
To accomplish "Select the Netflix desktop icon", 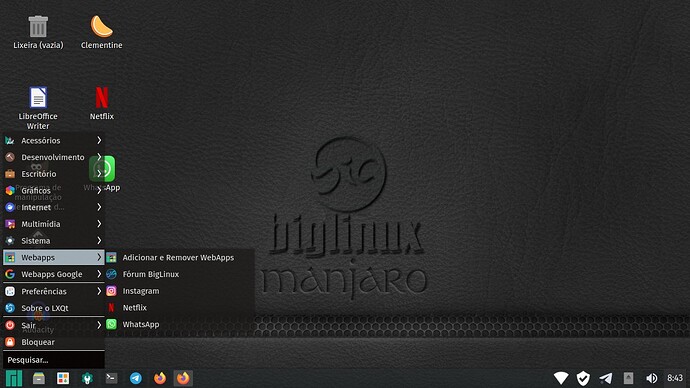I will tap(102, 103).
